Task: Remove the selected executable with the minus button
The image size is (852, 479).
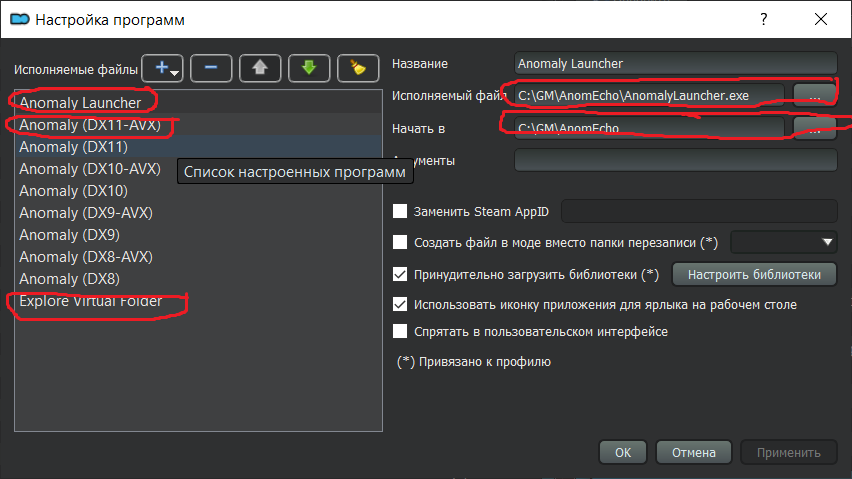Action: coord(211,68)
